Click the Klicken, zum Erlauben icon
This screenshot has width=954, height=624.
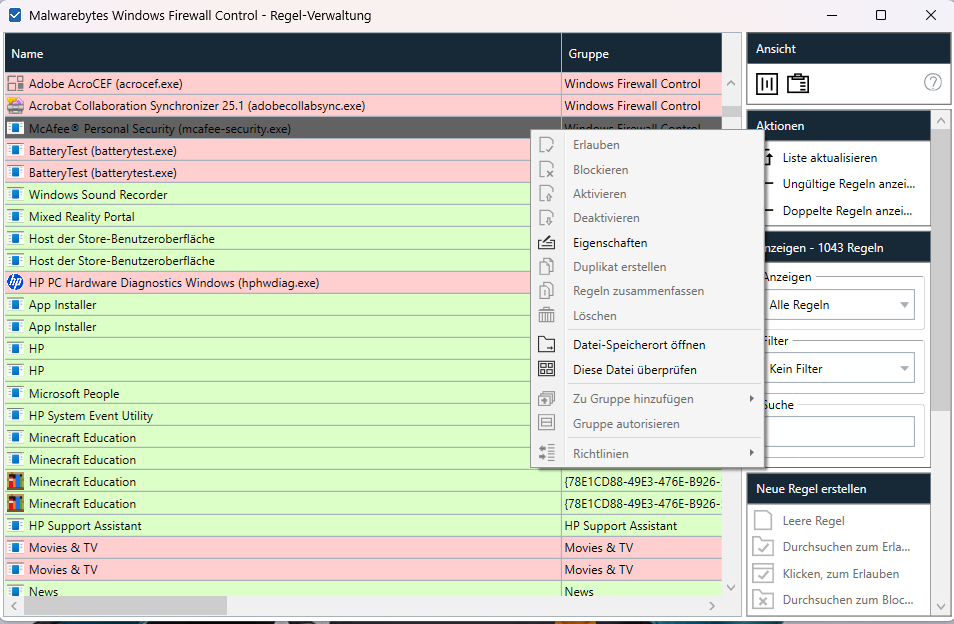tap(763, 574)
